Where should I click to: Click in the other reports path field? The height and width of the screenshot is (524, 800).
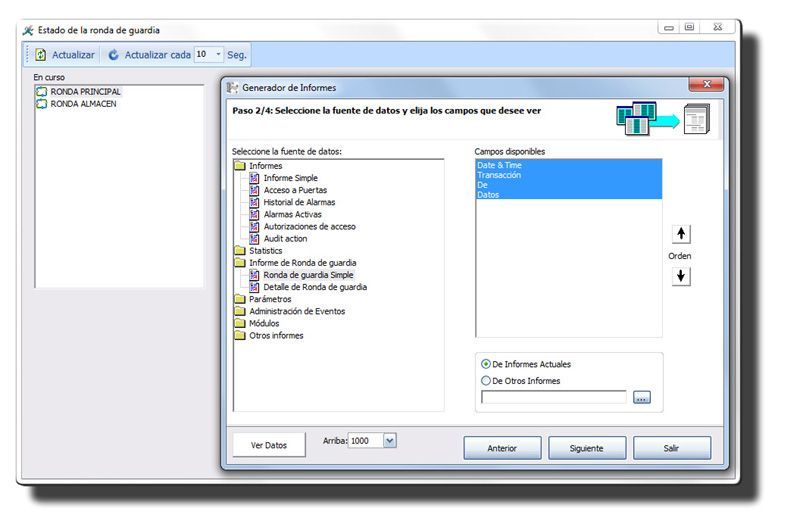coord(554,397)
